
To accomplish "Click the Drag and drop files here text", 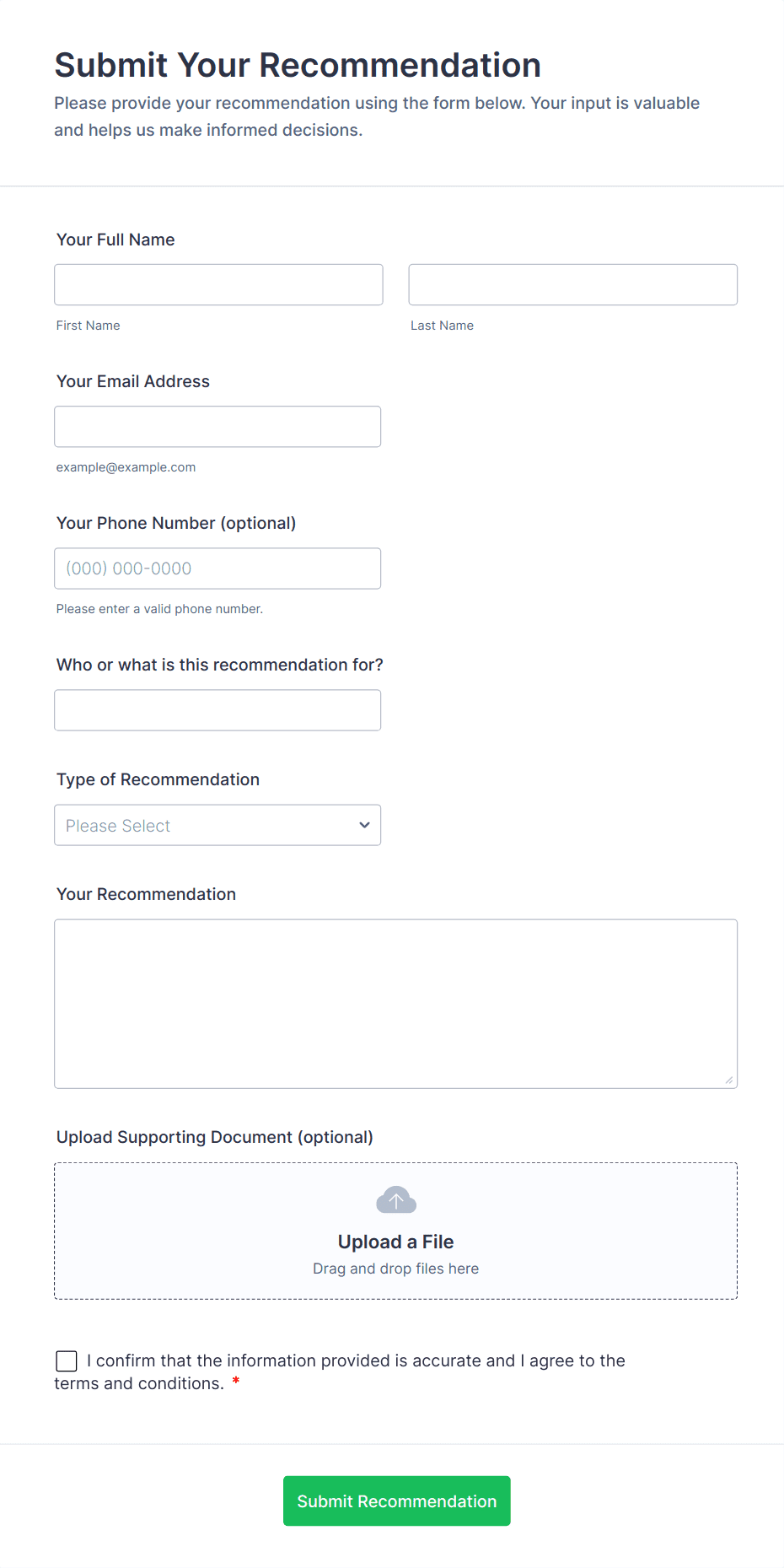I will click(395, 1269).
